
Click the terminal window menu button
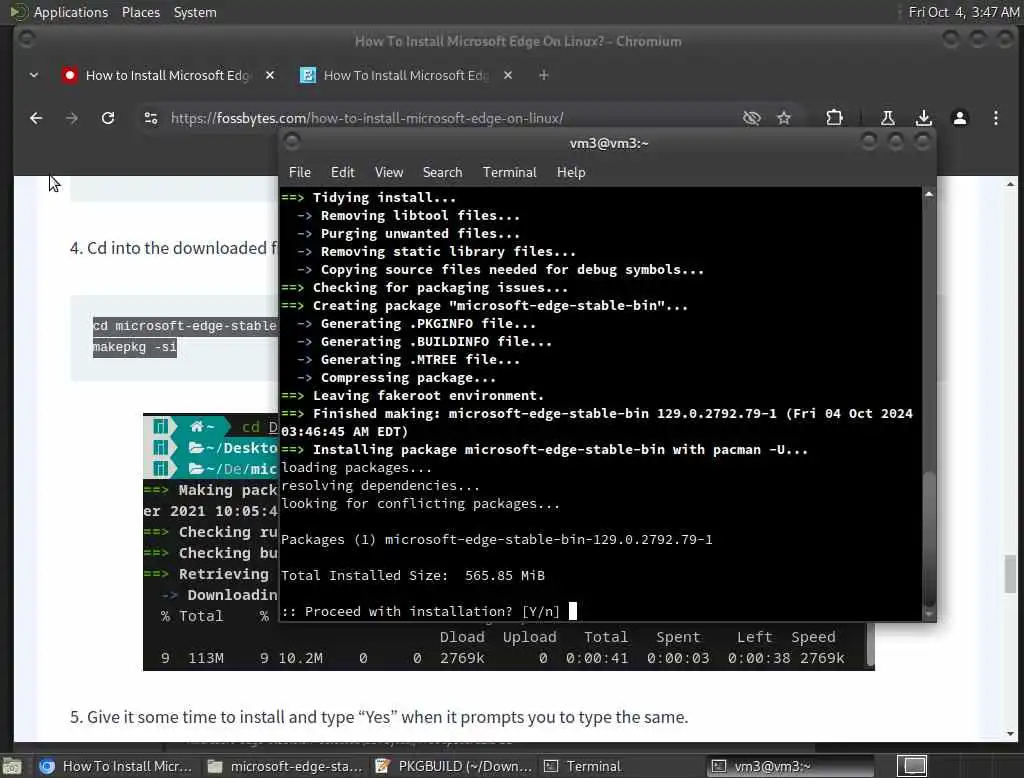292,142
